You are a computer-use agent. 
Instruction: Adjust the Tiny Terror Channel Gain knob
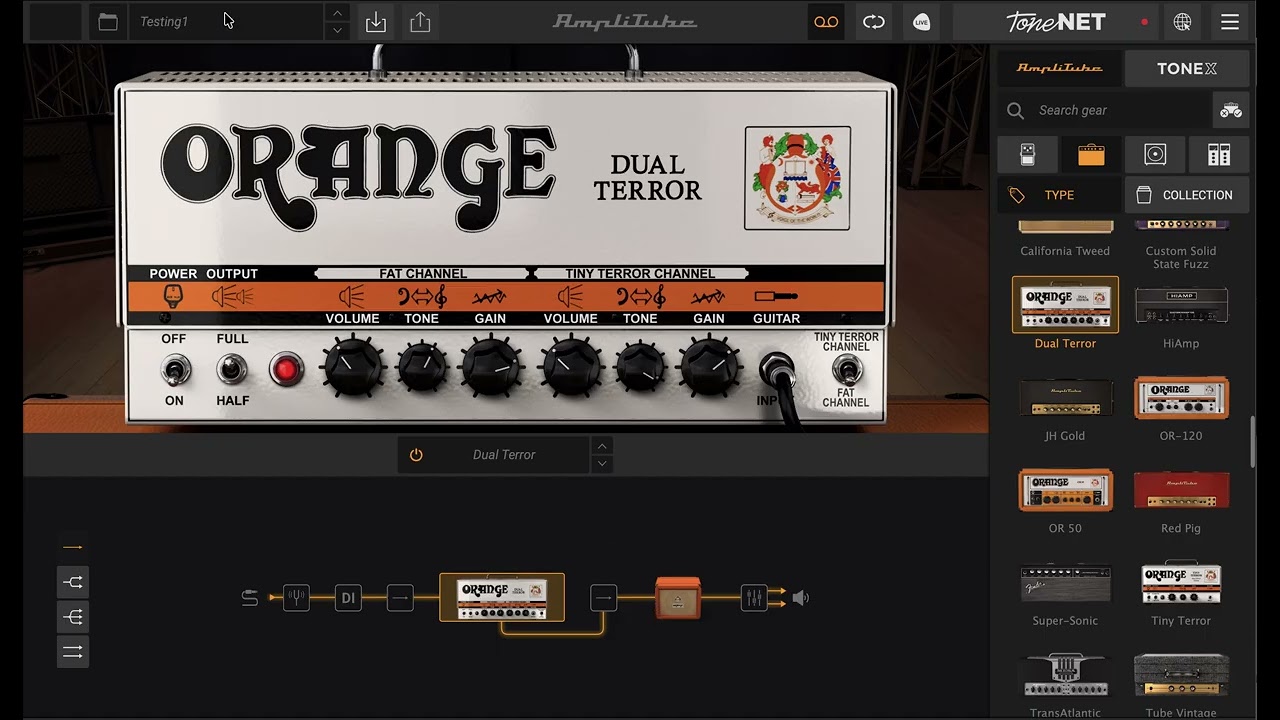tap(709, 368)
